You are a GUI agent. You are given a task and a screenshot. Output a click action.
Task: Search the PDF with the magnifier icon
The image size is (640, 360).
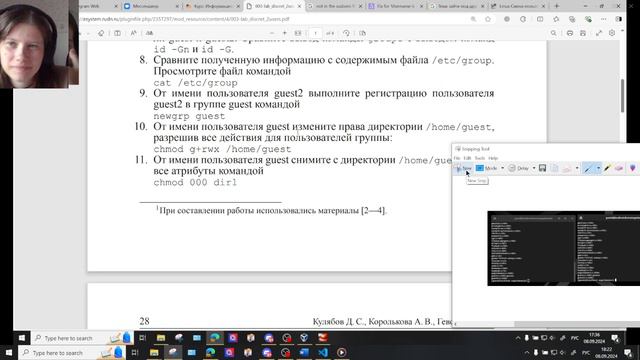point(553,33)
